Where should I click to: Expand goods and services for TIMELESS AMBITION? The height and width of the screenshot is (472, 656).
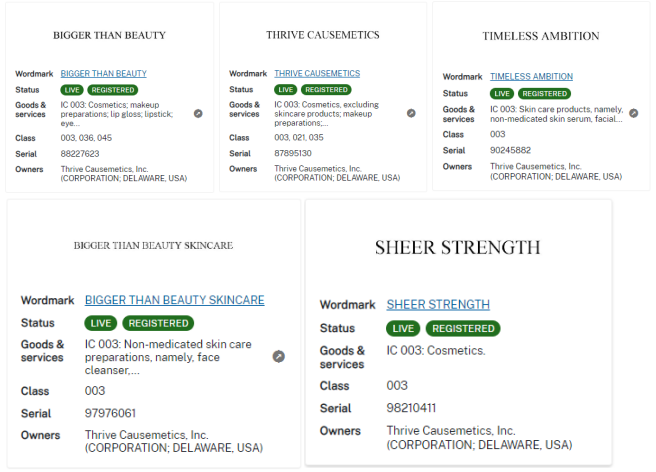[634, 114]
